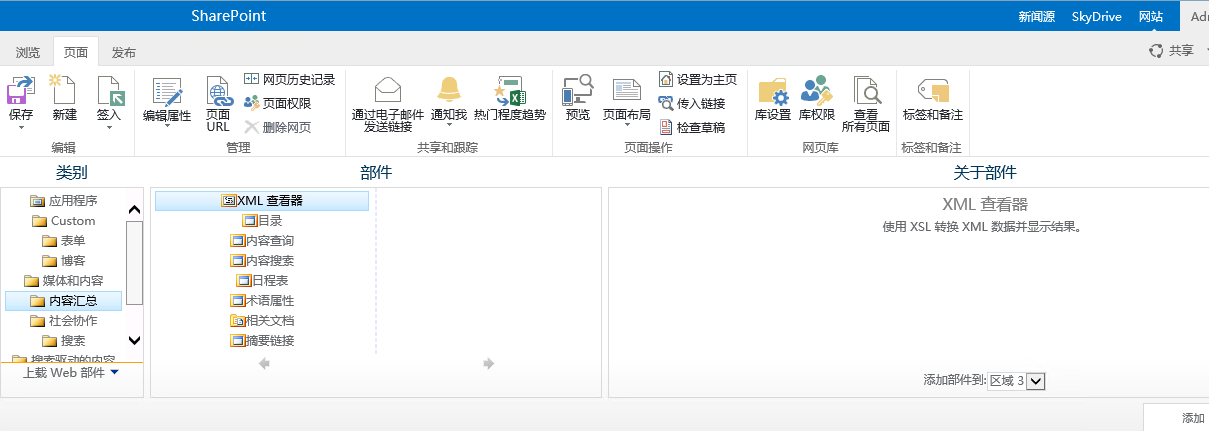Click category list scroll up arrow
Image resolution: width=1210 pixels, height=431 pixels.
(x=134, y=210)
